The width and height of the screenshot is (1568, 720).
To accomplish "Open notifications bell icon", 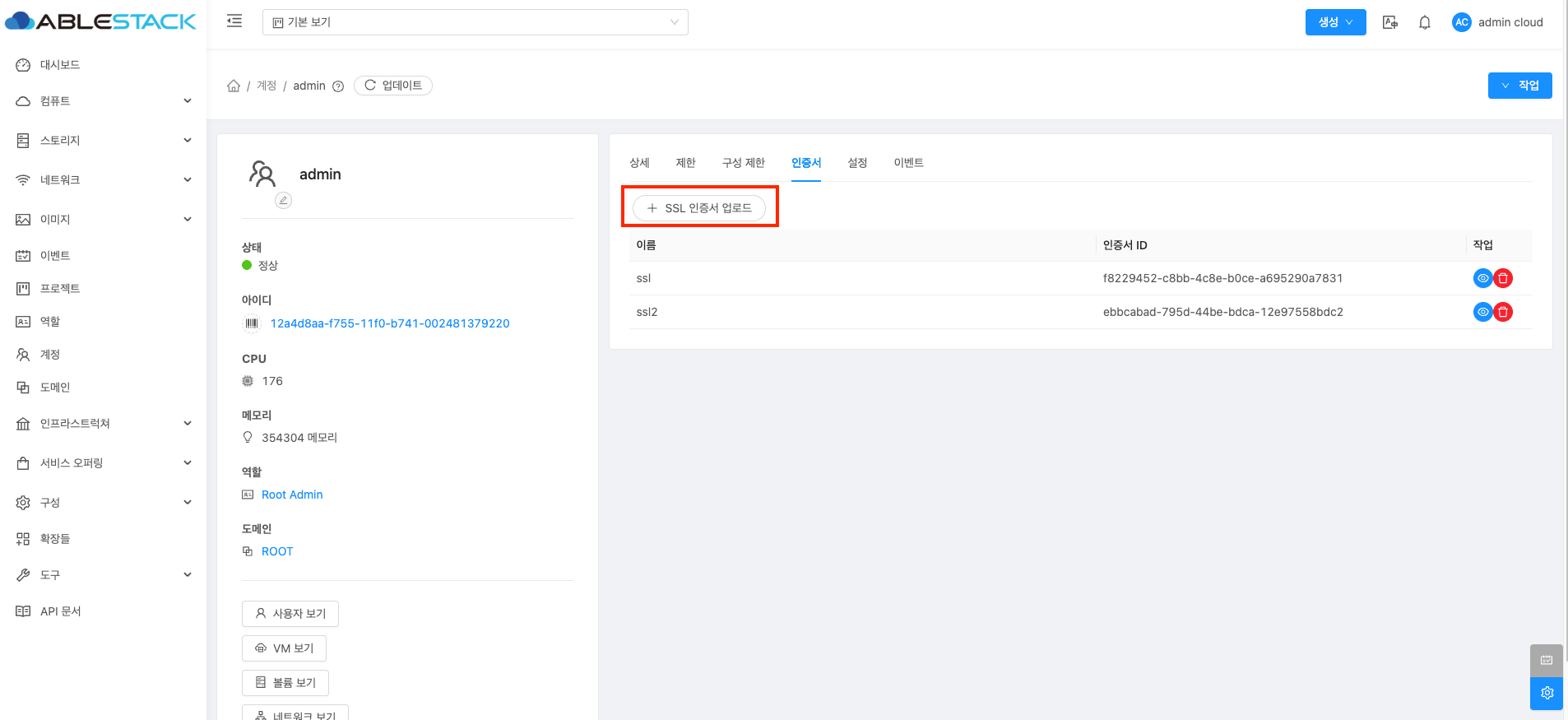I will (1425, 22).
